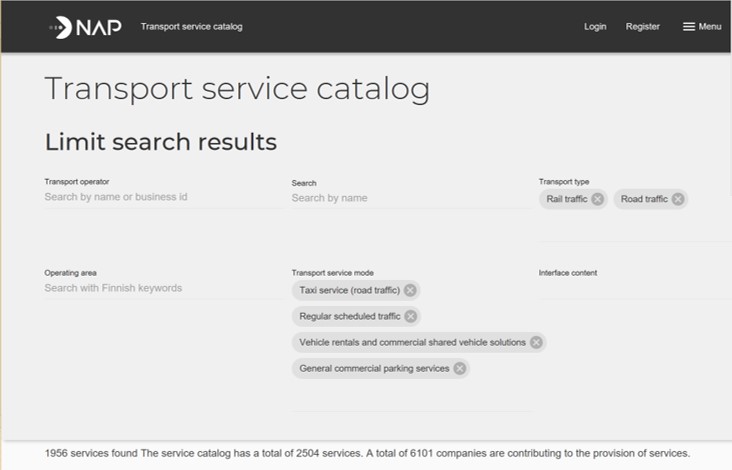
Task: Remove General commercial parking services chip
Action: pos(459,369)
